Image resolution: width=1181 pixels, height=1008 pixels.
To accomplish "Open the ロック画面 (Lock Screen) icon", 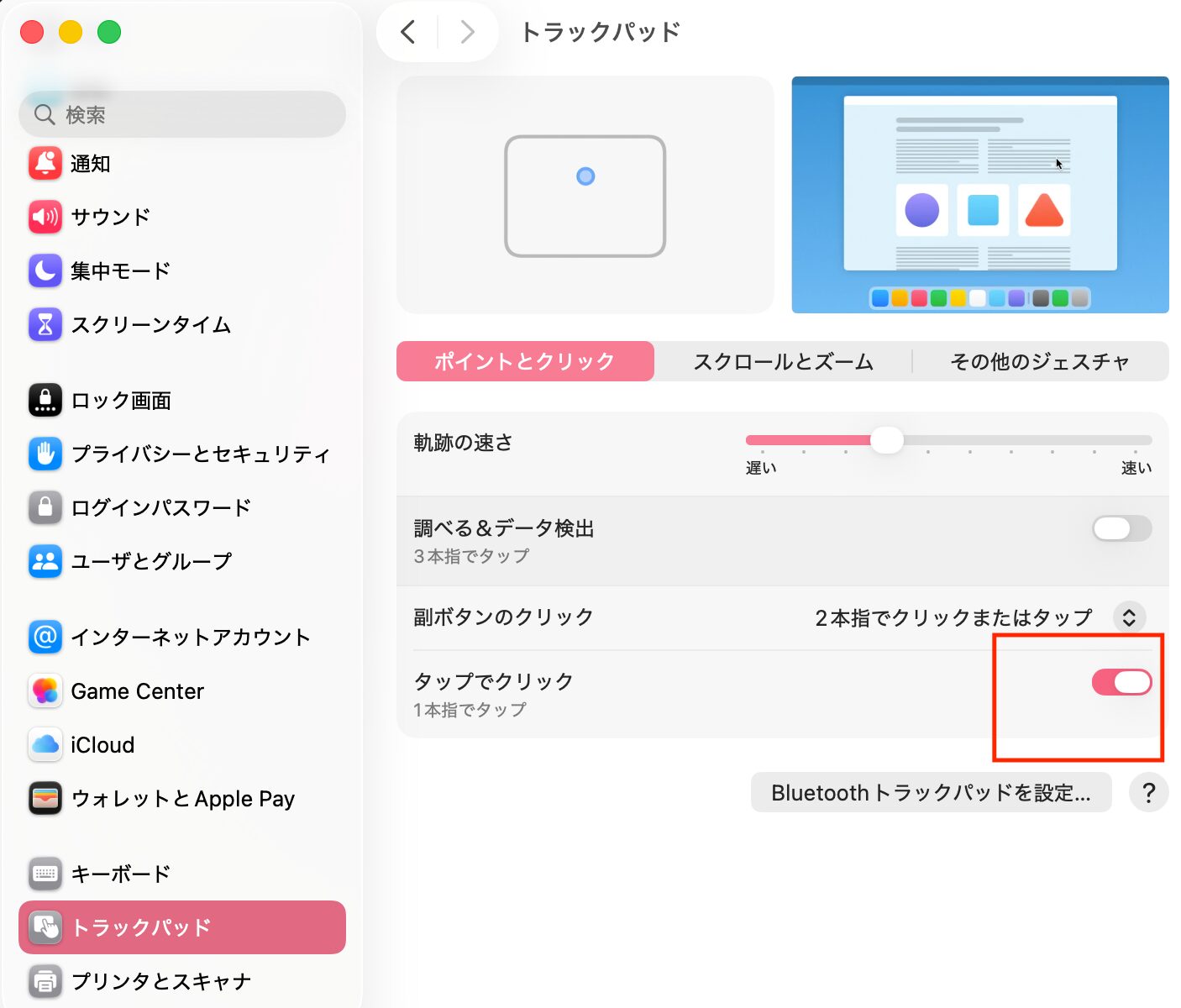I will [45, 401].
